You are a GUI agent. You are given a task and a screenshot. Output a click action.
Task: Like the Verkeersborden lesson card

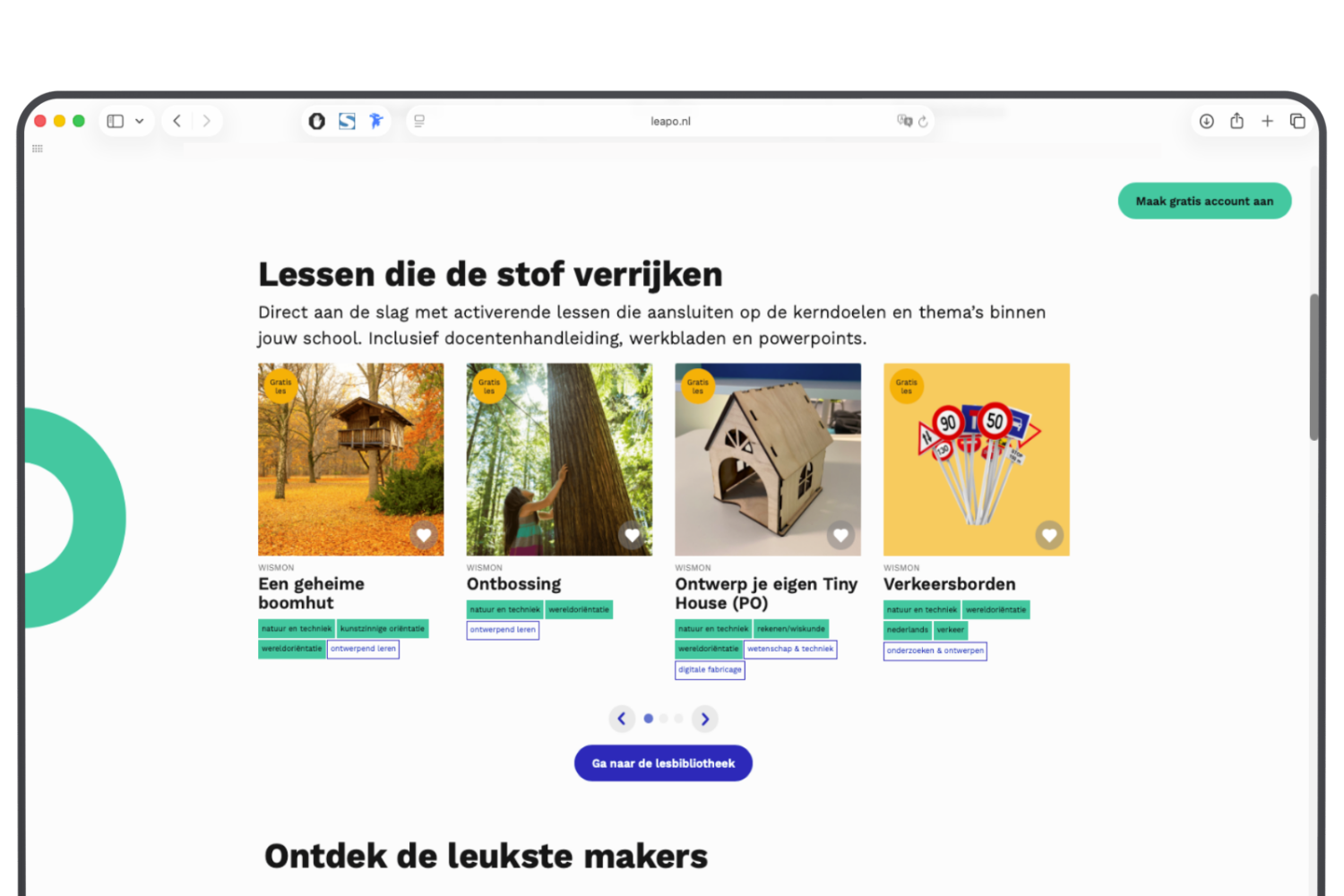click(1049, 535)
